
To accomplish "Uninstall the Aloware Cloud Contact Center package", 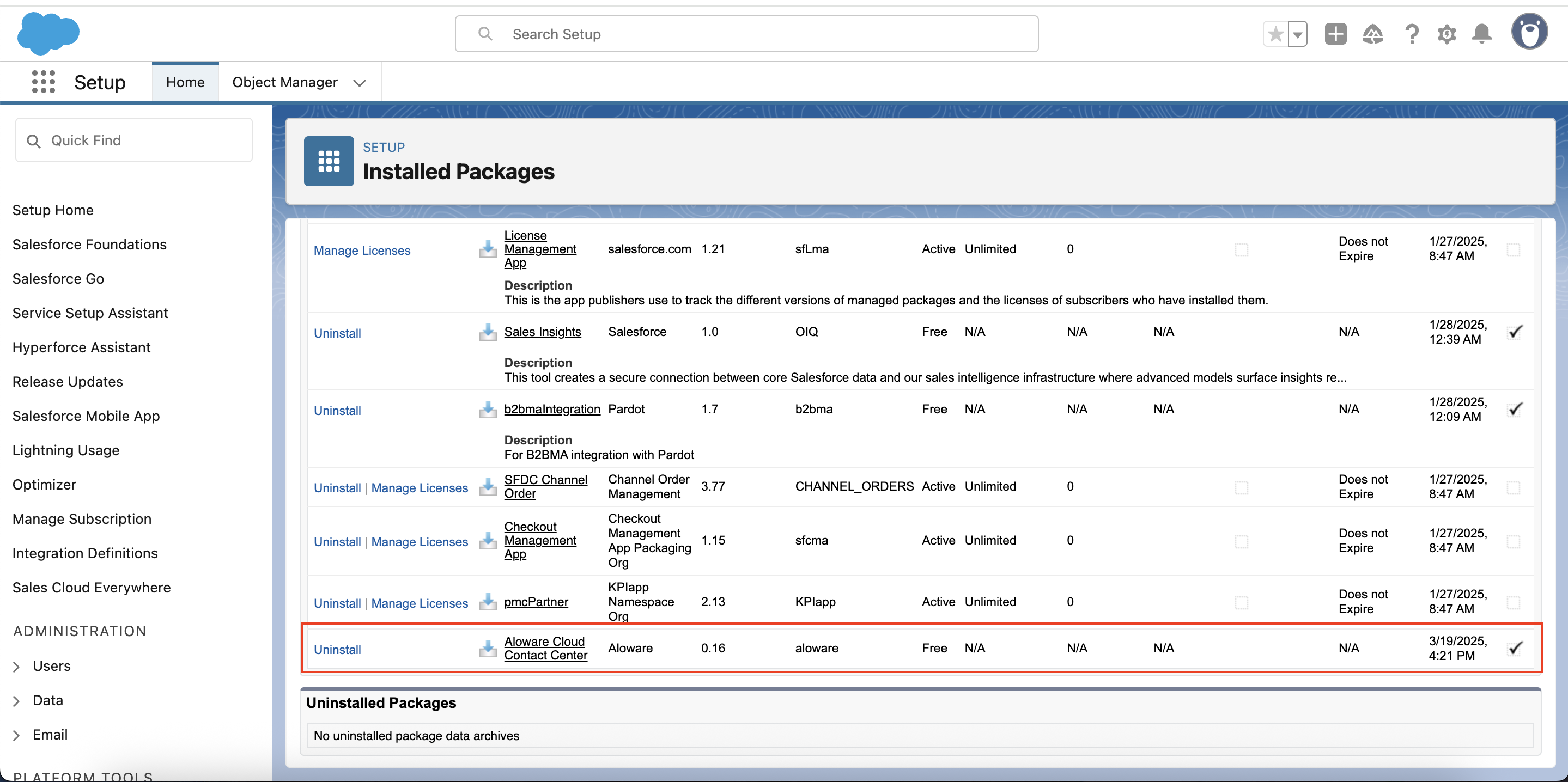I will pyautogui.click(x=337, y=650).
